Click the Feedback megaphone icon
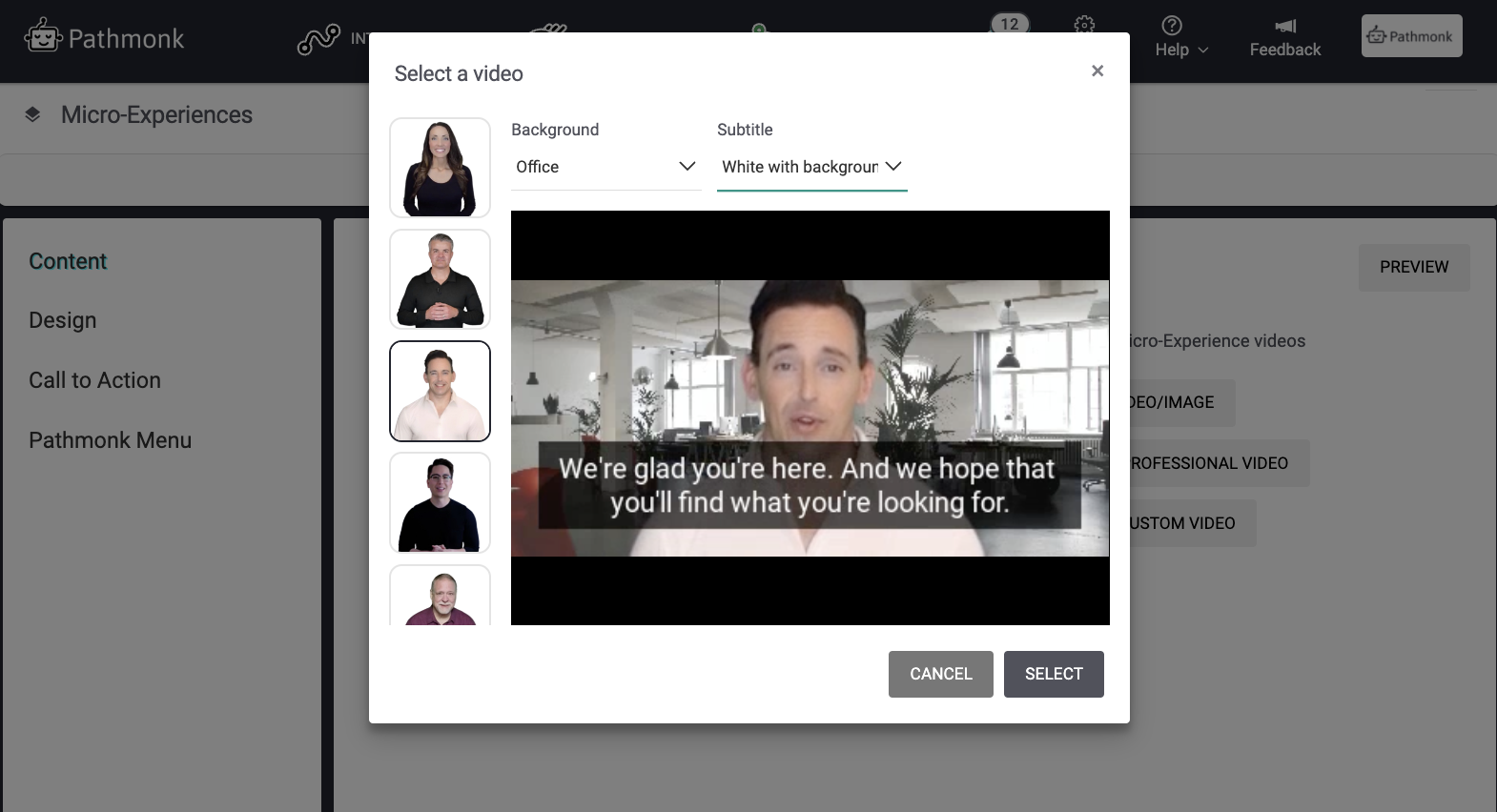 1285,26
